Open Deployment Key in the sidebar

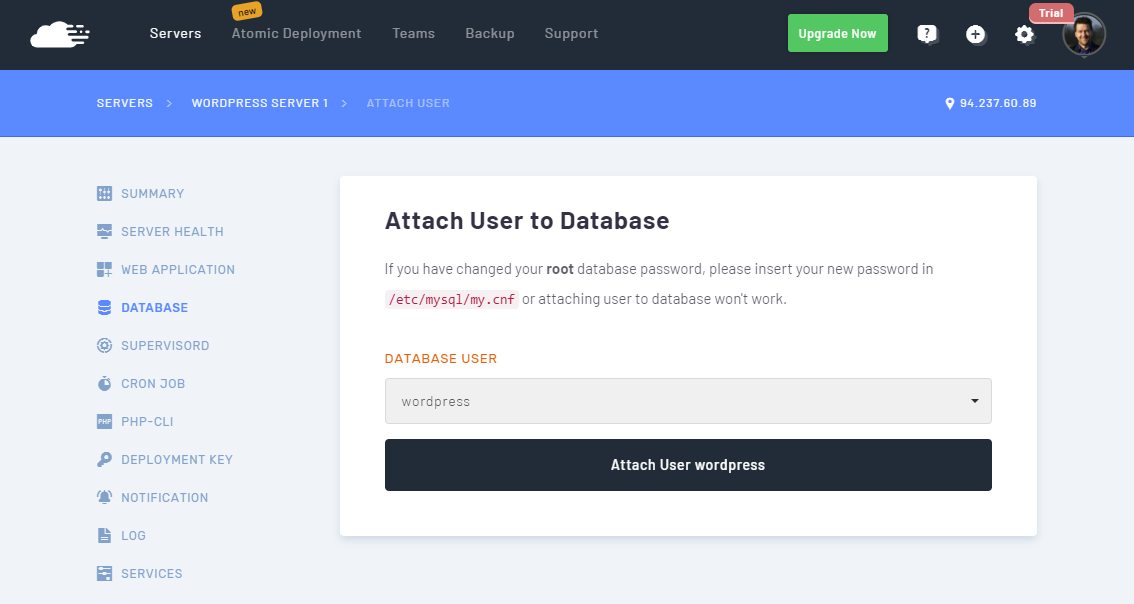pyautogui.click(x=176, y=459)
